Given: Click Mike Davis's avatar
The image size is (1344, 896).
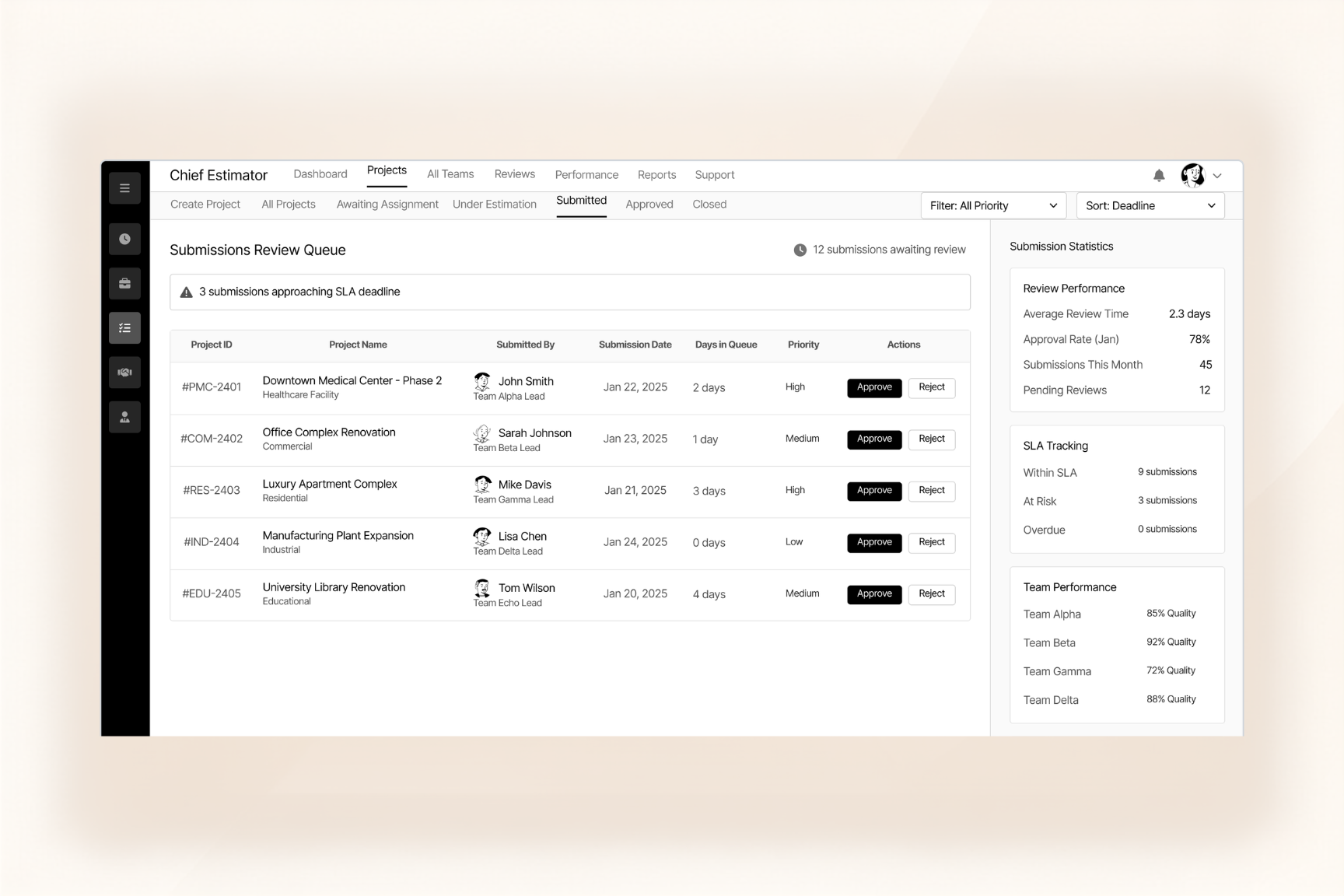Looking at the screenshot, I should [x=482, y=485].
